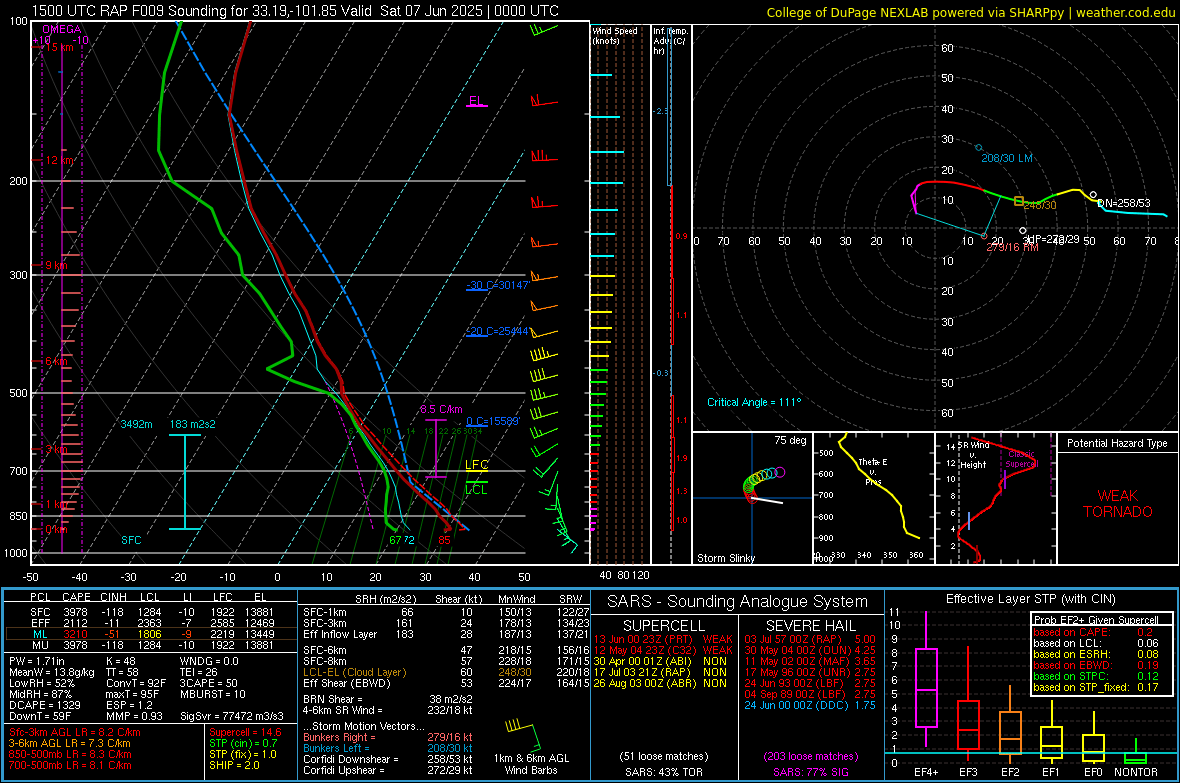
Task: Click the OMEGA label on the skew-T
Action: pos(61,29)
